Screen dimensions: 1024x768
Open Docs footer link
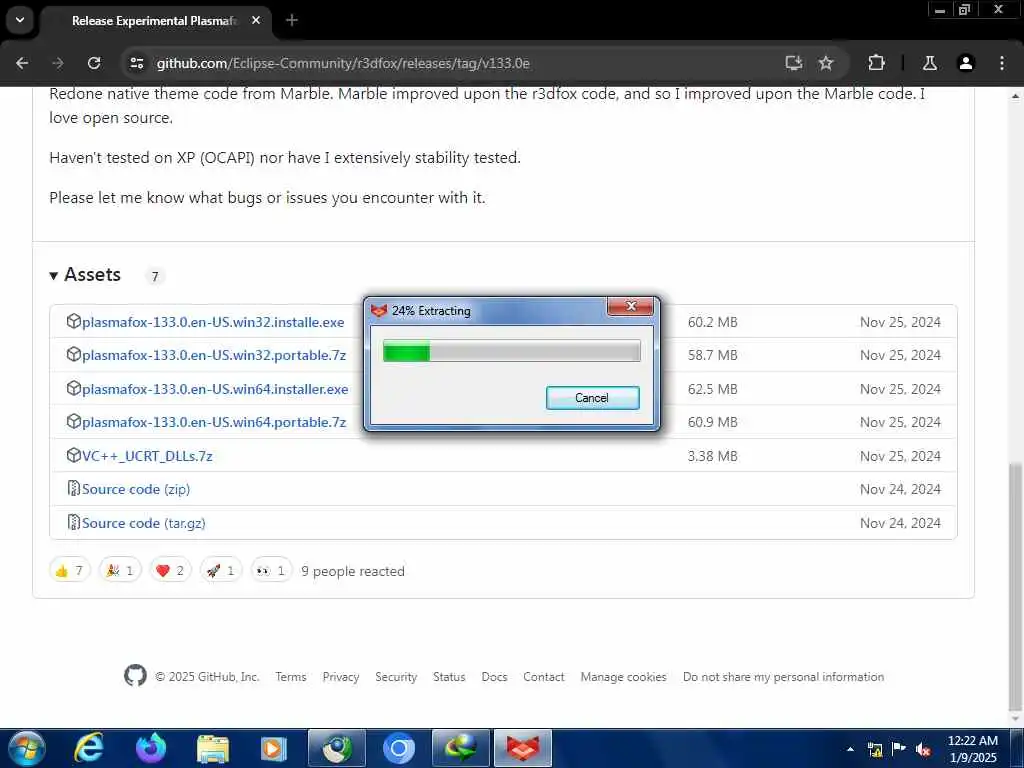coord(494,677)
